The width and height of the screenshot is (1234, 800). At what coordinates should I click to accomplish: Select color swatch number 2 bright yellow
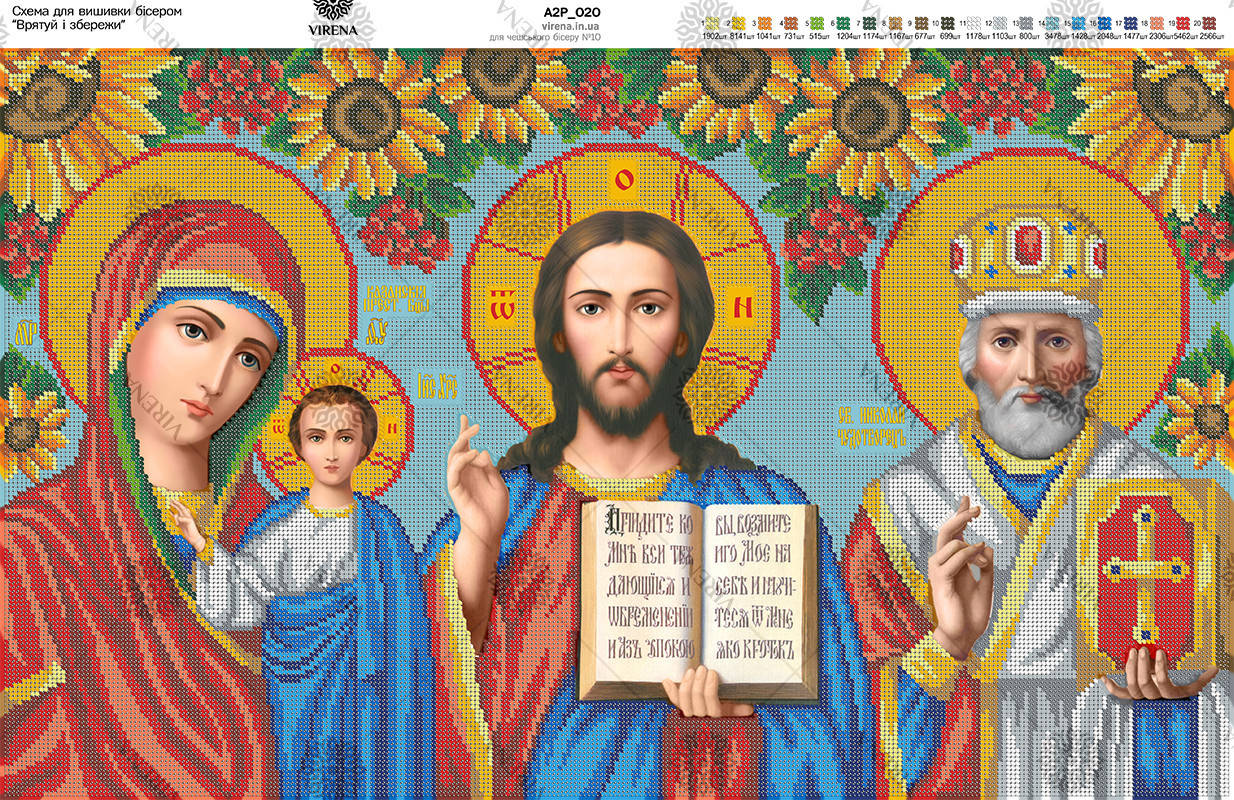[x=740, y=23]
